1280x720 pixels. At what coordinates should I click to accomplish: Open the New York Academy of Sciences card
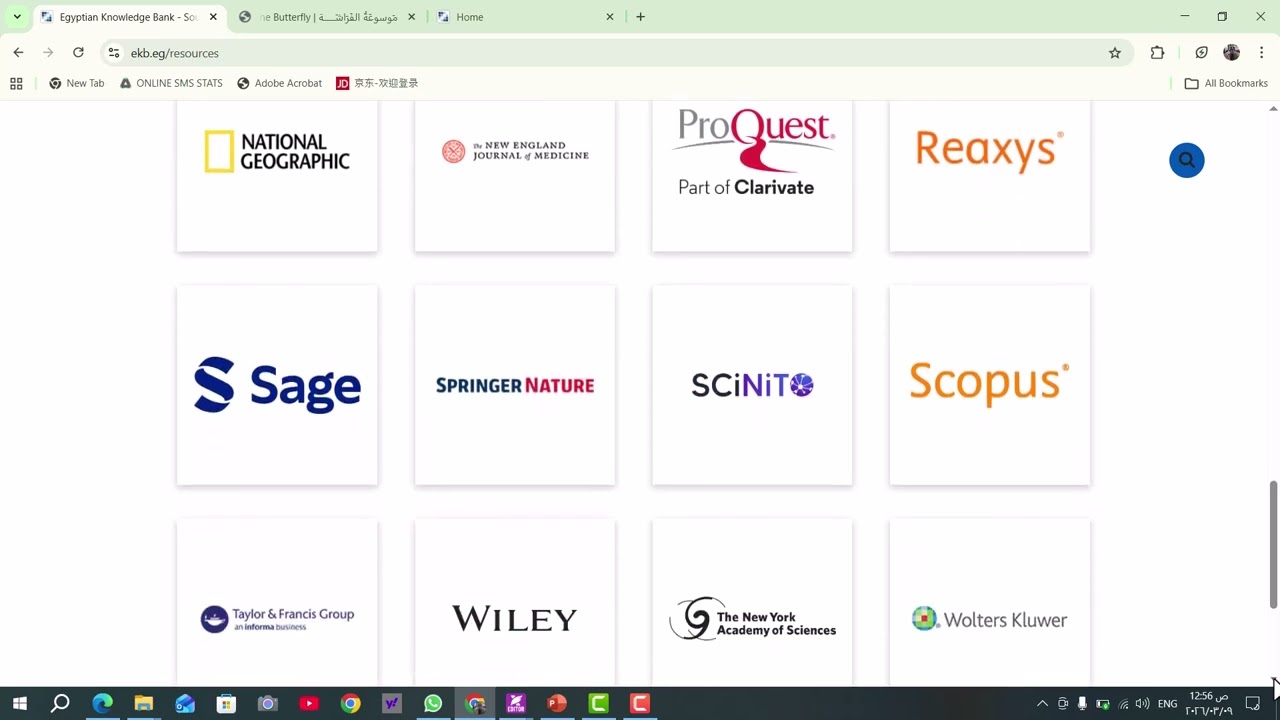pos(752,602)
